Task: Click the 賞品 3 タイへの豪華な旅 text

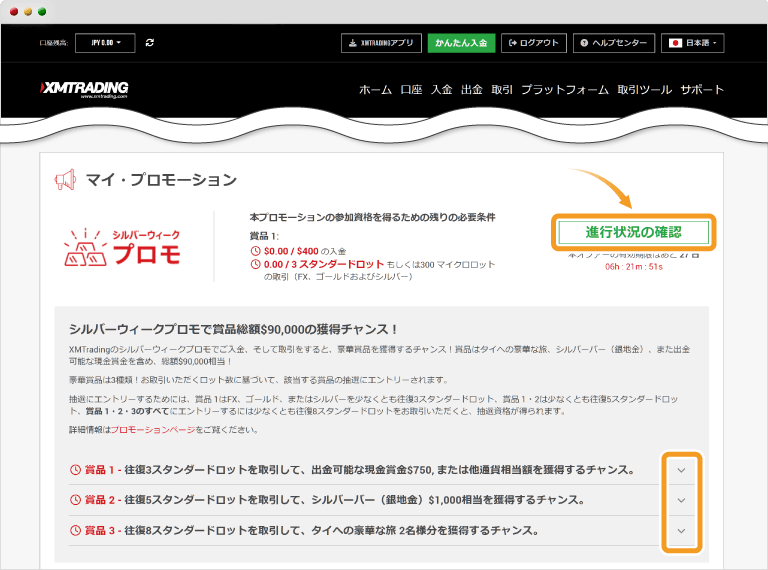Action: (312, 531)
